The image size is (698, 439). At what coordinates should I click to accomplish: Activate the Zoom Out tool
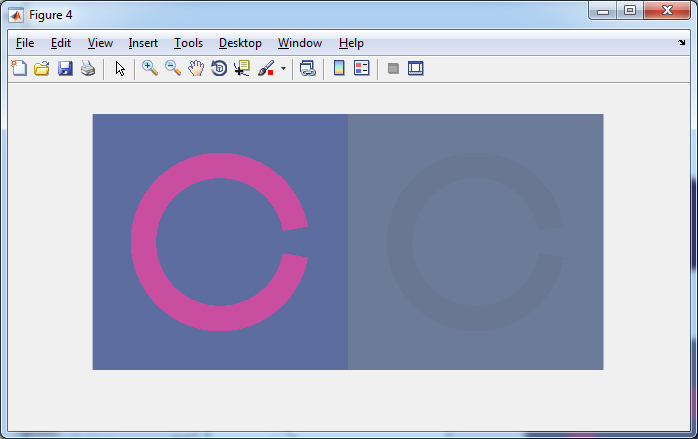point(173,68)
